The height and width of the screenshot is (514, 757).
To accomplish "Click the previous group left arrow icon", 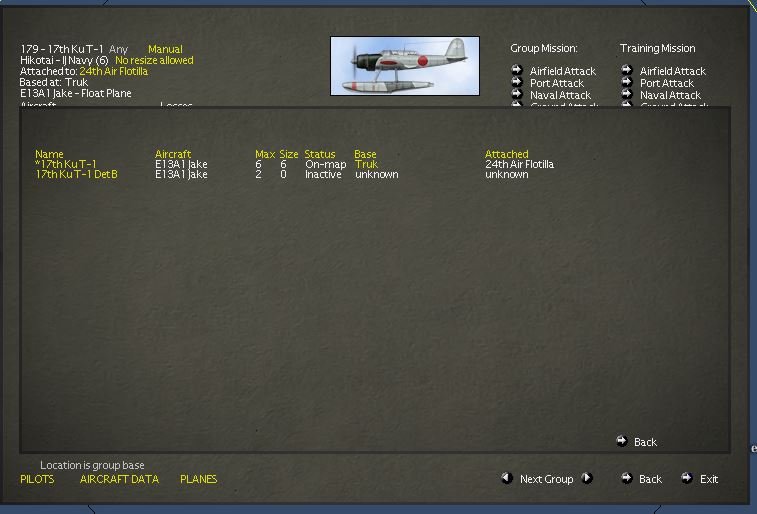I will [506, 478].
